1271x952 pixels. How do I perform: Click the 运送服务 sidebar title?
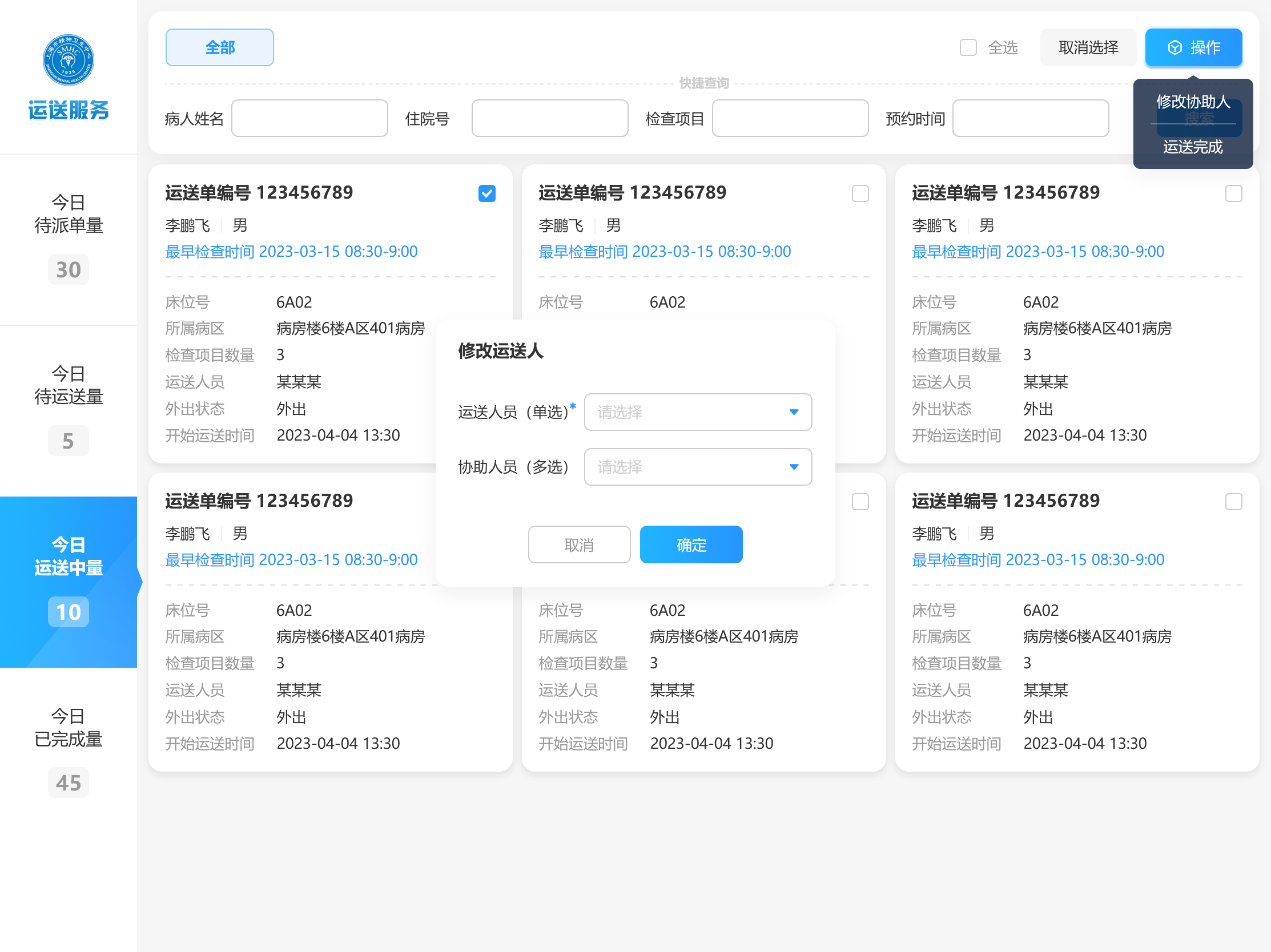pyautogui.click(x=69, y=110)
